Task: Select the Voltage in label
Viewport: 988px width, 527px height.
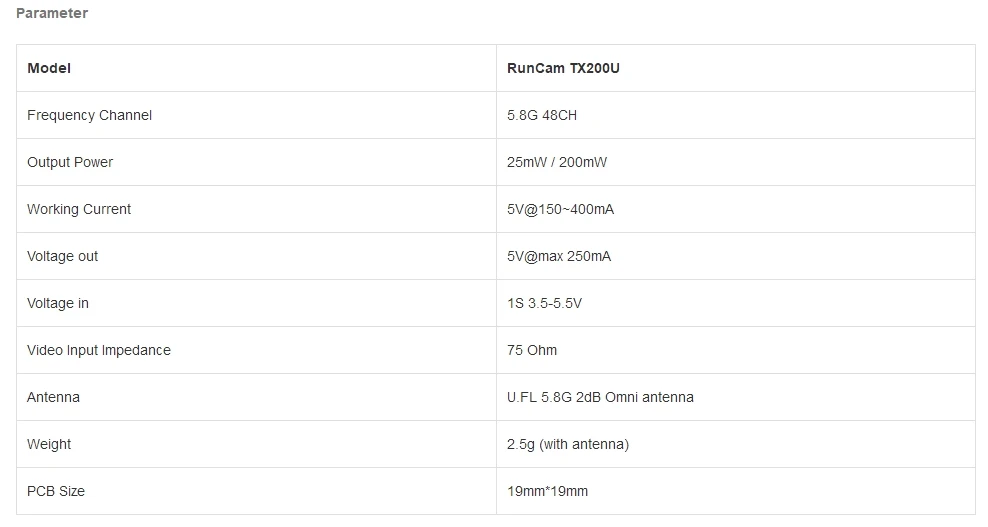Action: click(x=57, y=303)
